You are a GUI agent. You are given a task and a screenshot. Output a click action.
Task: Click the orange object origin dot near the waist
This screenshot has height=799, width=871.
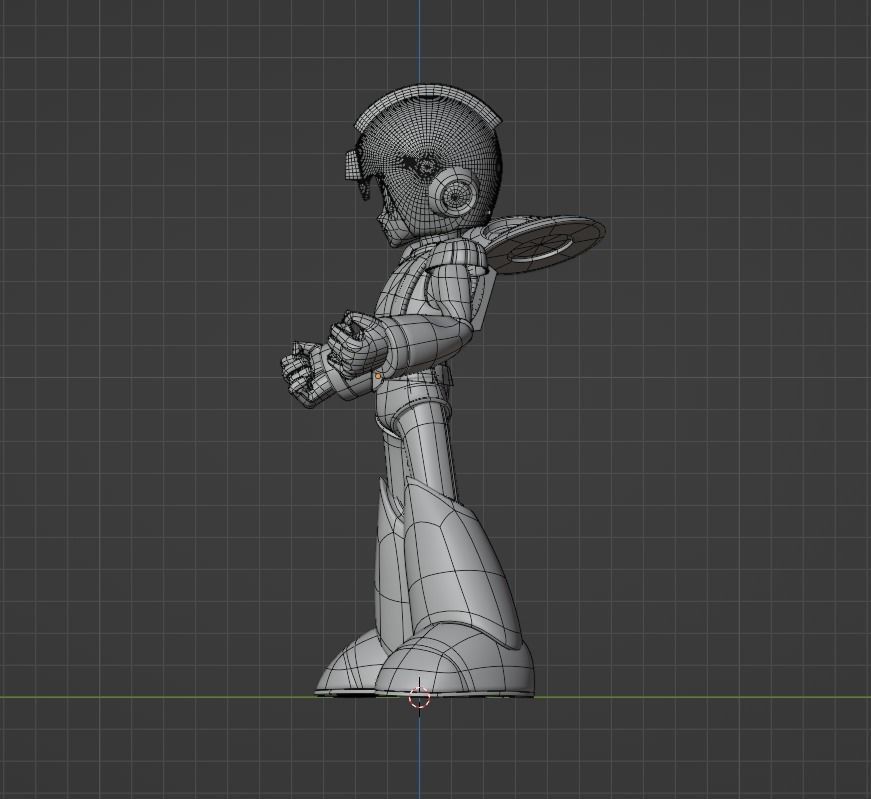378,376
